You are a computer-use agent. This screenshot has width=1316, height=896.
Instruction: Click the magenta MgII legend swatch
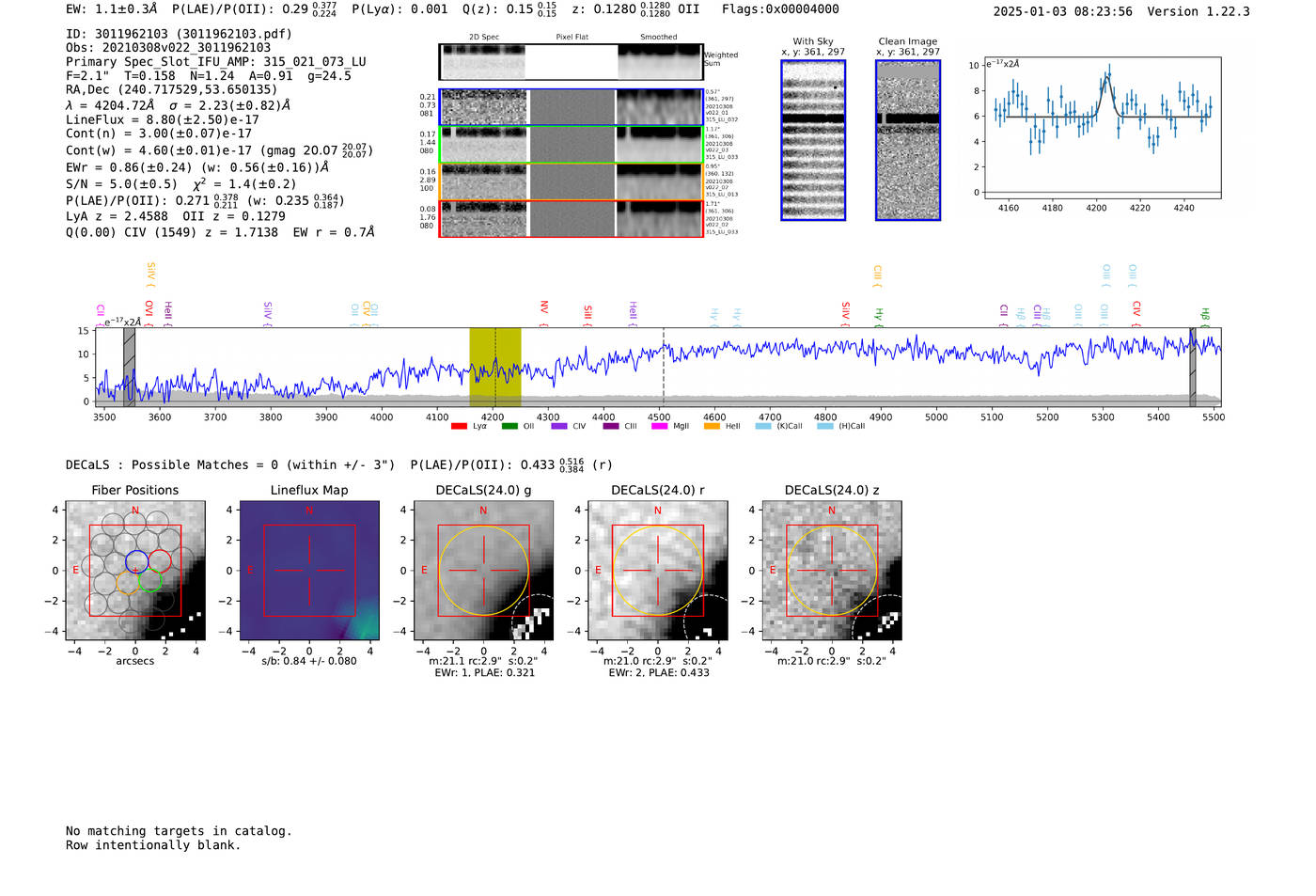[659, 427]
